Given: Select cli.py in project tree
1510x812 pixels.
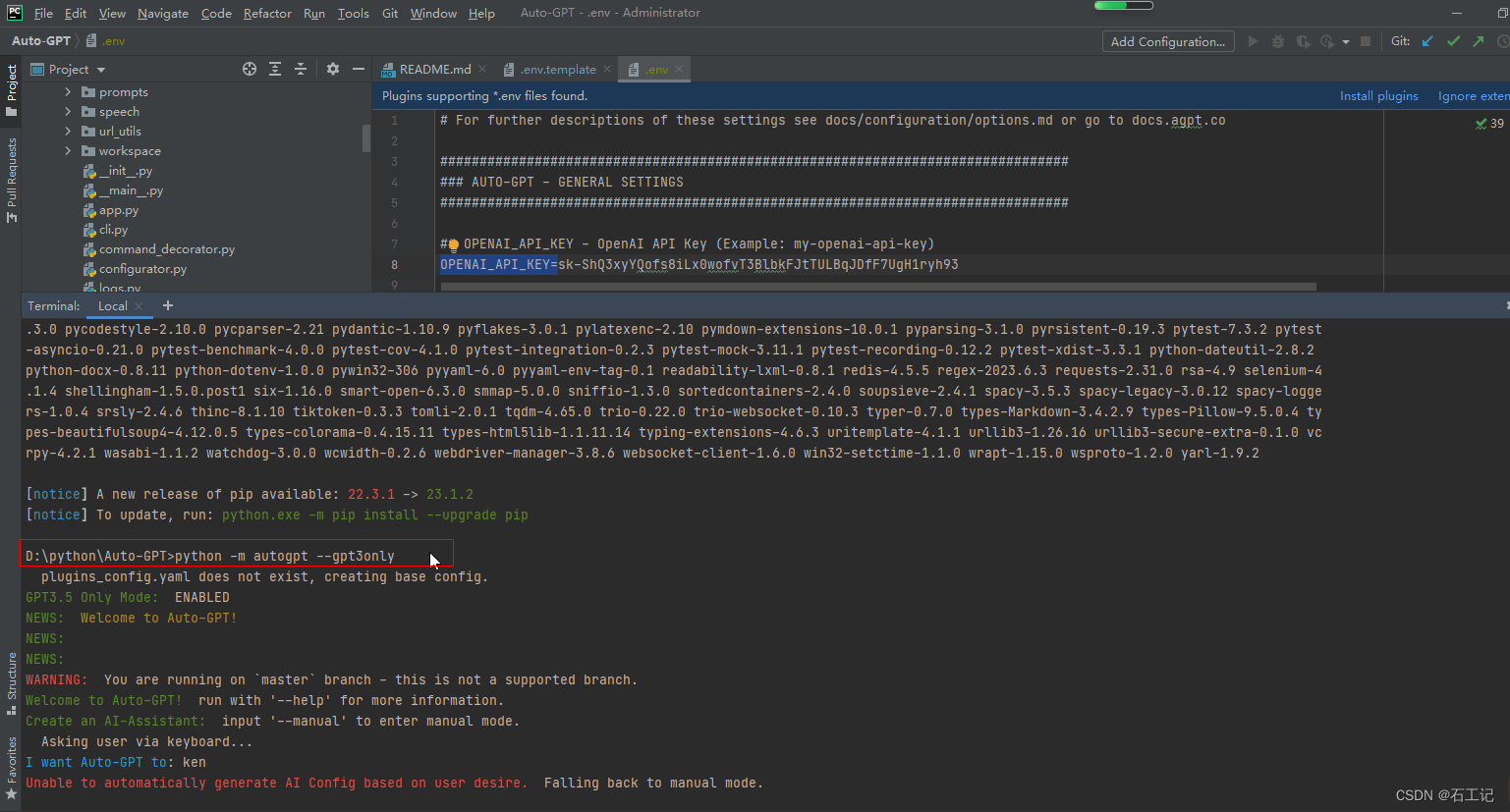Looking at the screenshot, I should point(105,230).
